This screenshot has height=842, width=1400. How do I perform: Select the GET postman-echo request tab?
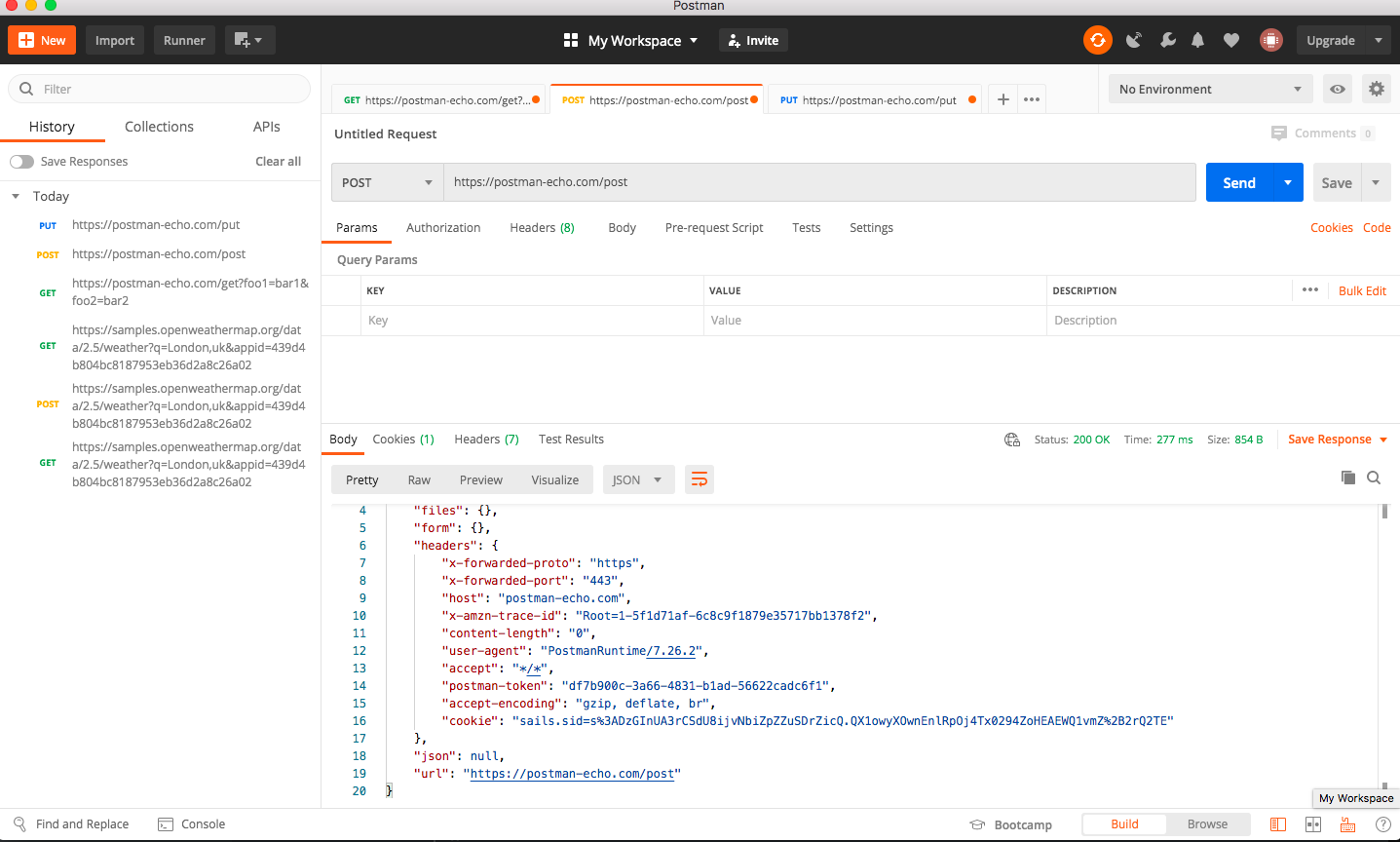440,99
